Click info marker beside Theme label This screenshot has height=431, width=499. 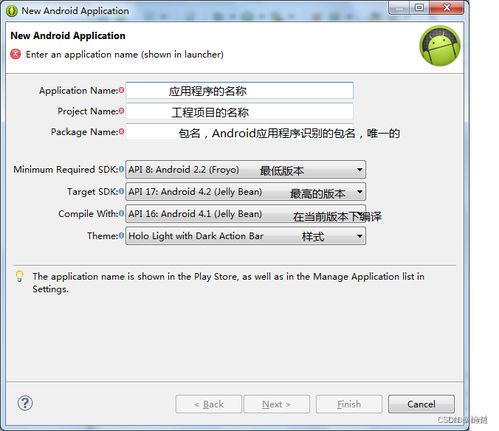(x=121, y=236)
